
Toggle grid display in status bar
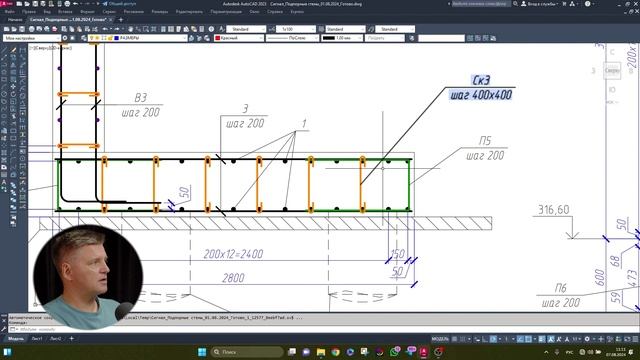click(x=454, y=339)
